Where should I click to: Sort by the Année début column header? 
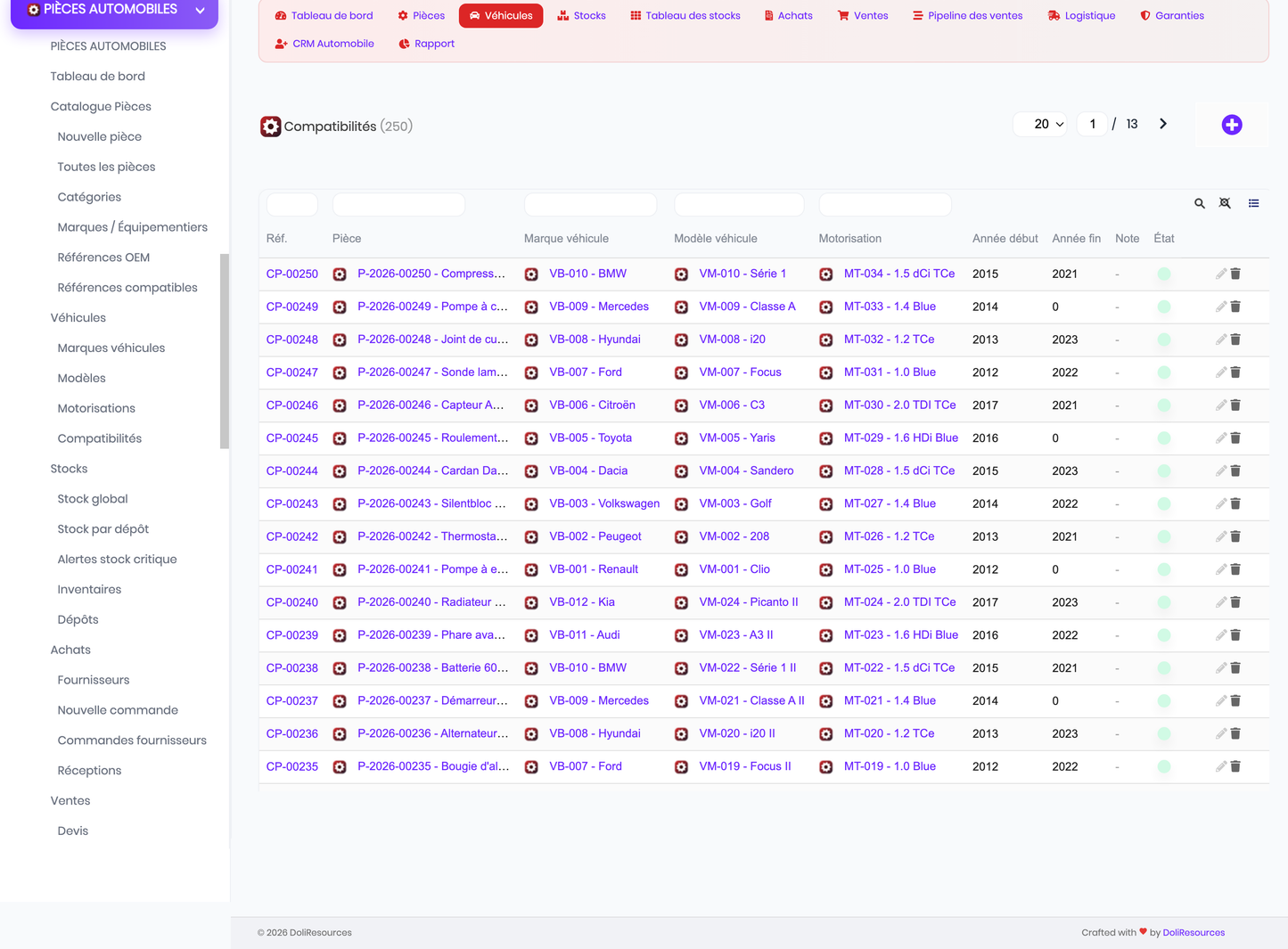click(x=1005, y=239)
